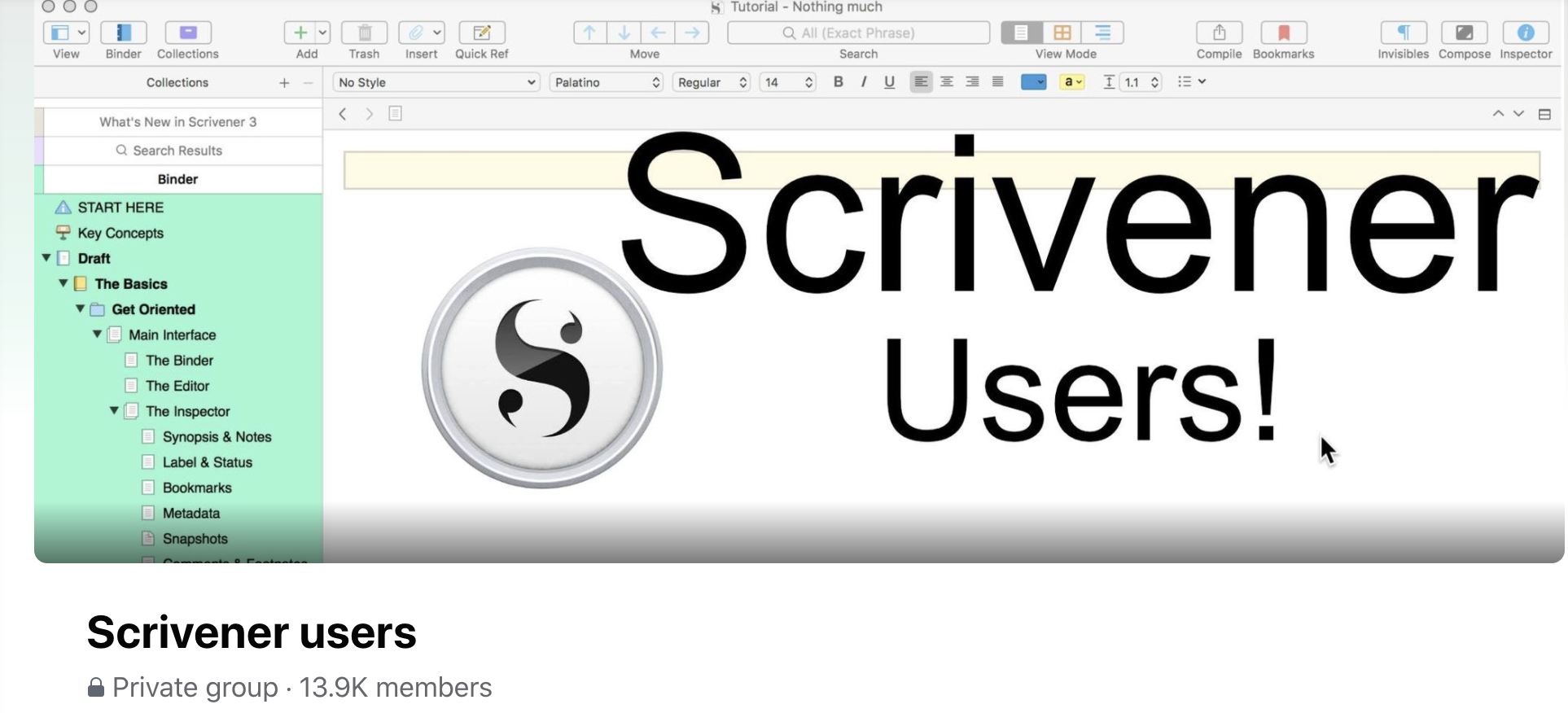The width and height of the screenshot is (1568, 713).
Task: Go to previous document arrow
Action: tap(1498, 114)
